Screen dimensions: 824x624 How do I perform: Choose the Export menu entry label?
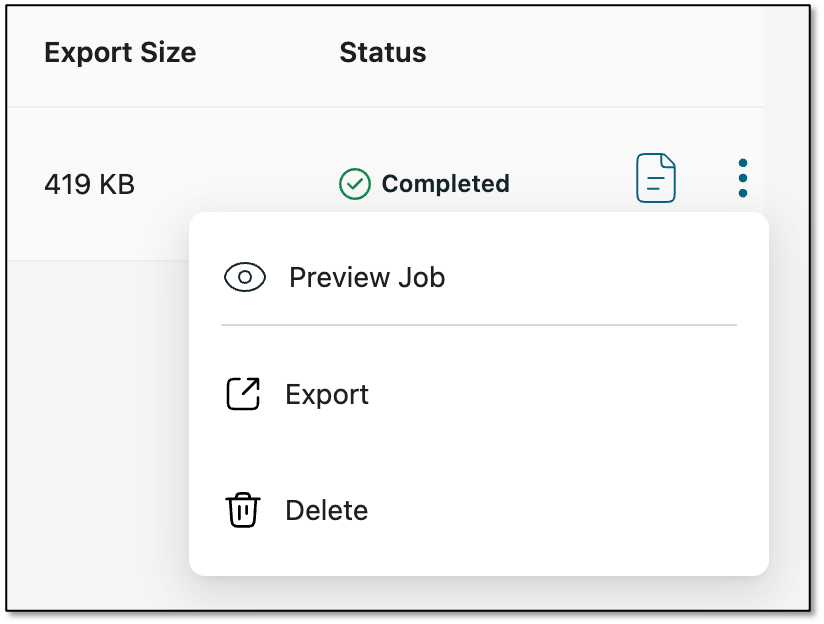327,395
